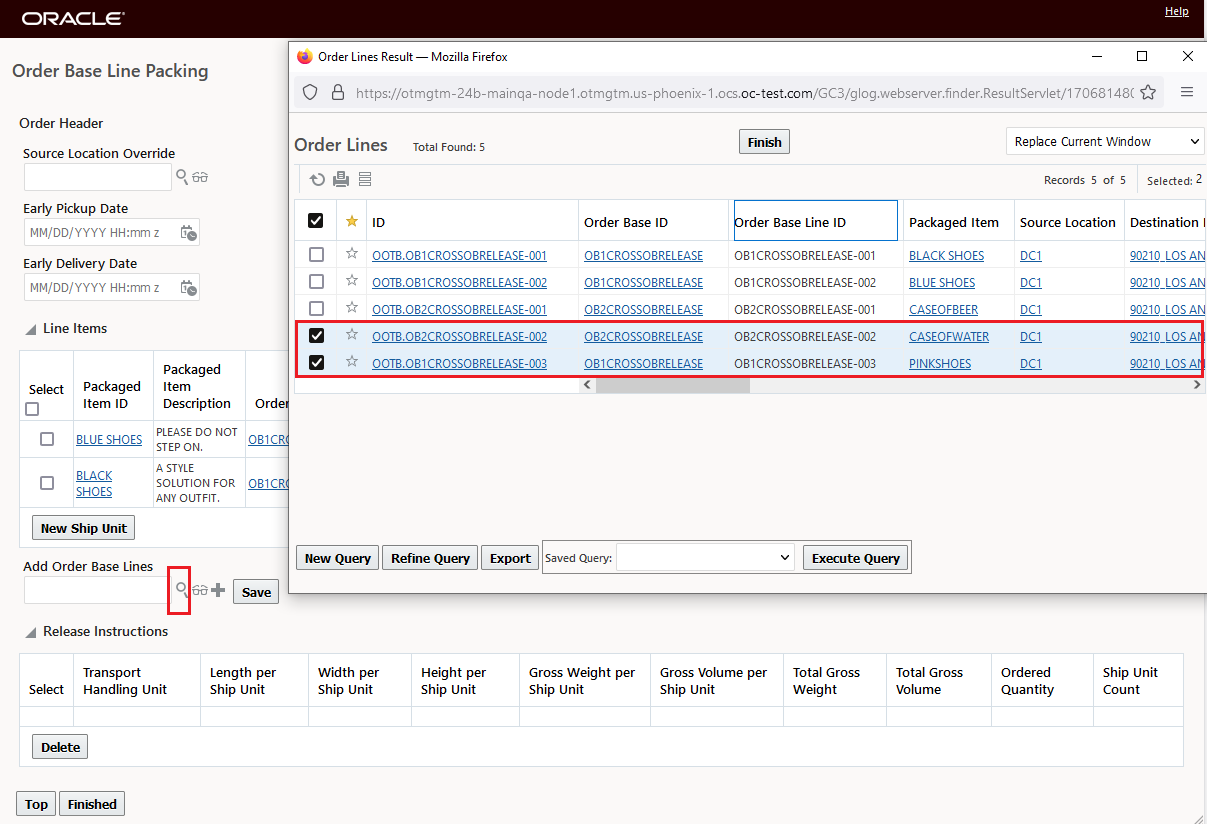
Task: Star the OOTB.OB2CROSSOBRELEASE-001 row
Action: (351, 308)
